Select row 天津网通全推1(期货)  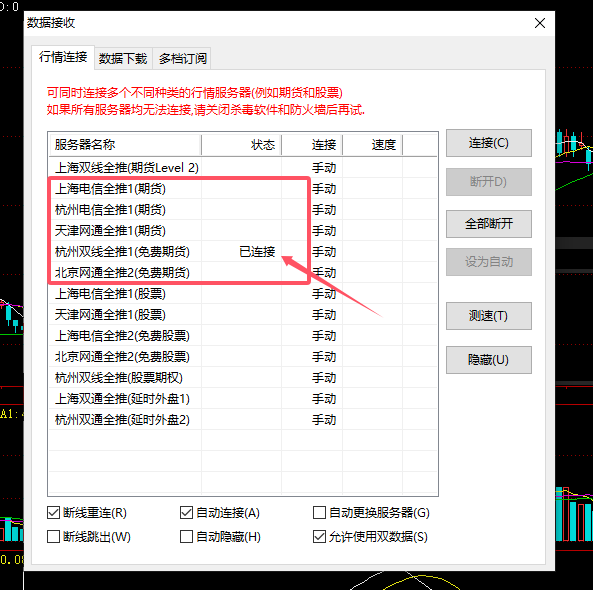pos(243,230)
